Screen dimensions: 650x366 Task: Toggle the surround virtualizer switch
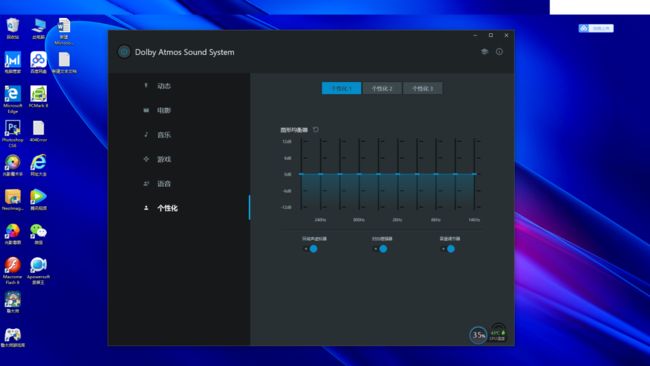310,249
